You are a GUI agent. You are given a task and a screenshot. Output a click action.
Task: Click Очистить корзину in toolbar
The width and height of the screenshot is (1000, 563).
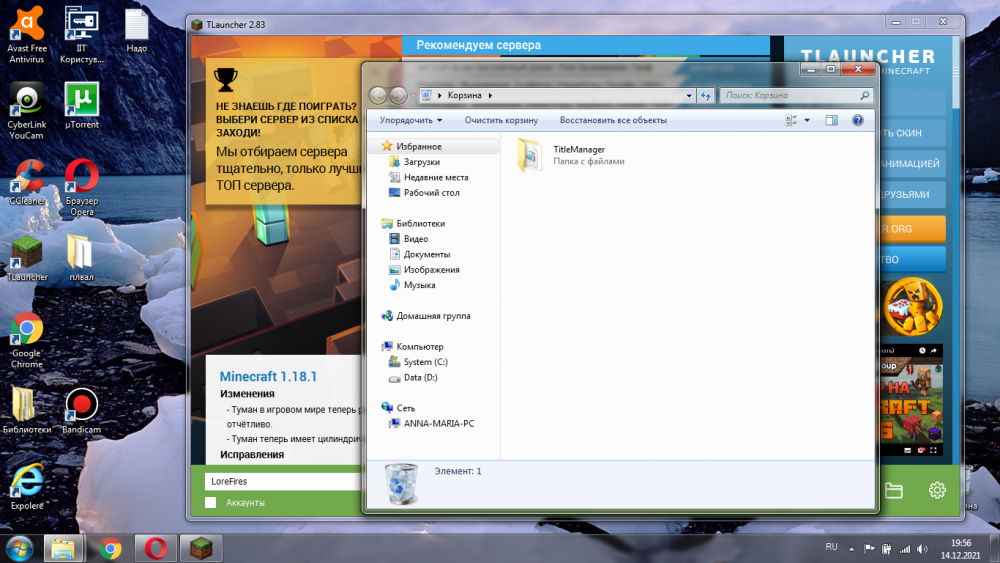(x=501, y=120)
